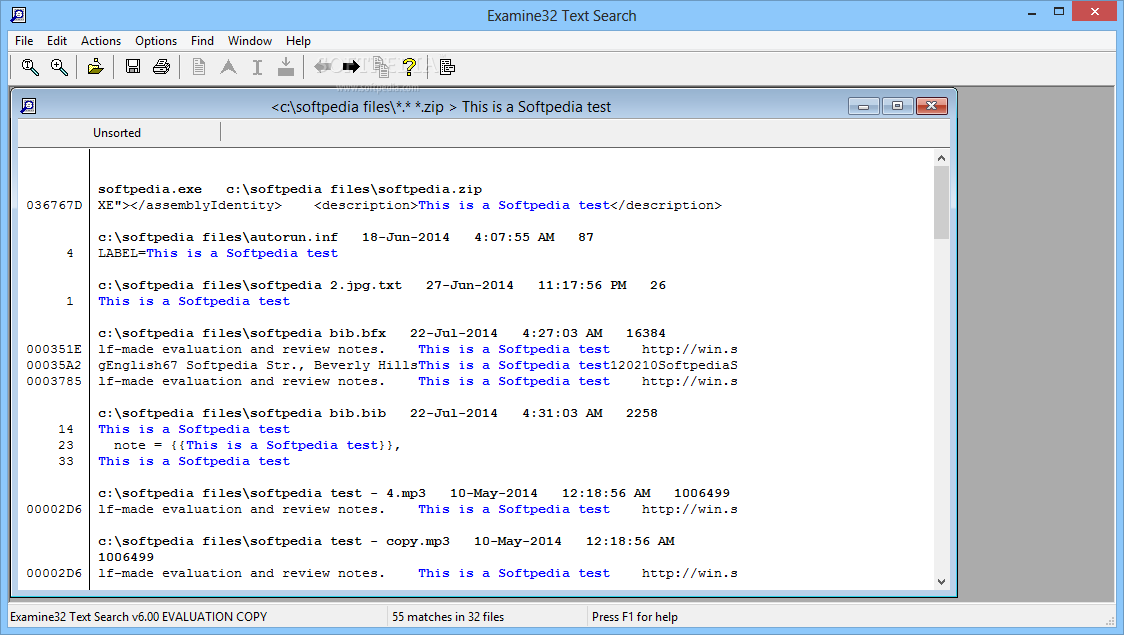Click line 14 match in bib.bib
Image resolution: width=1124 pixels, height=635 pixels.
tap(194, 429)
